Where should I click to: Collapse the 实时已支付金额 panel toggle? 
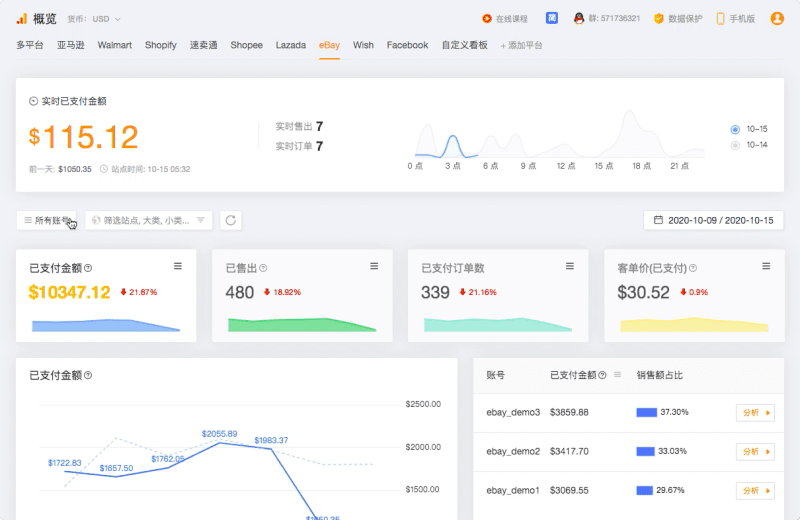34,101
